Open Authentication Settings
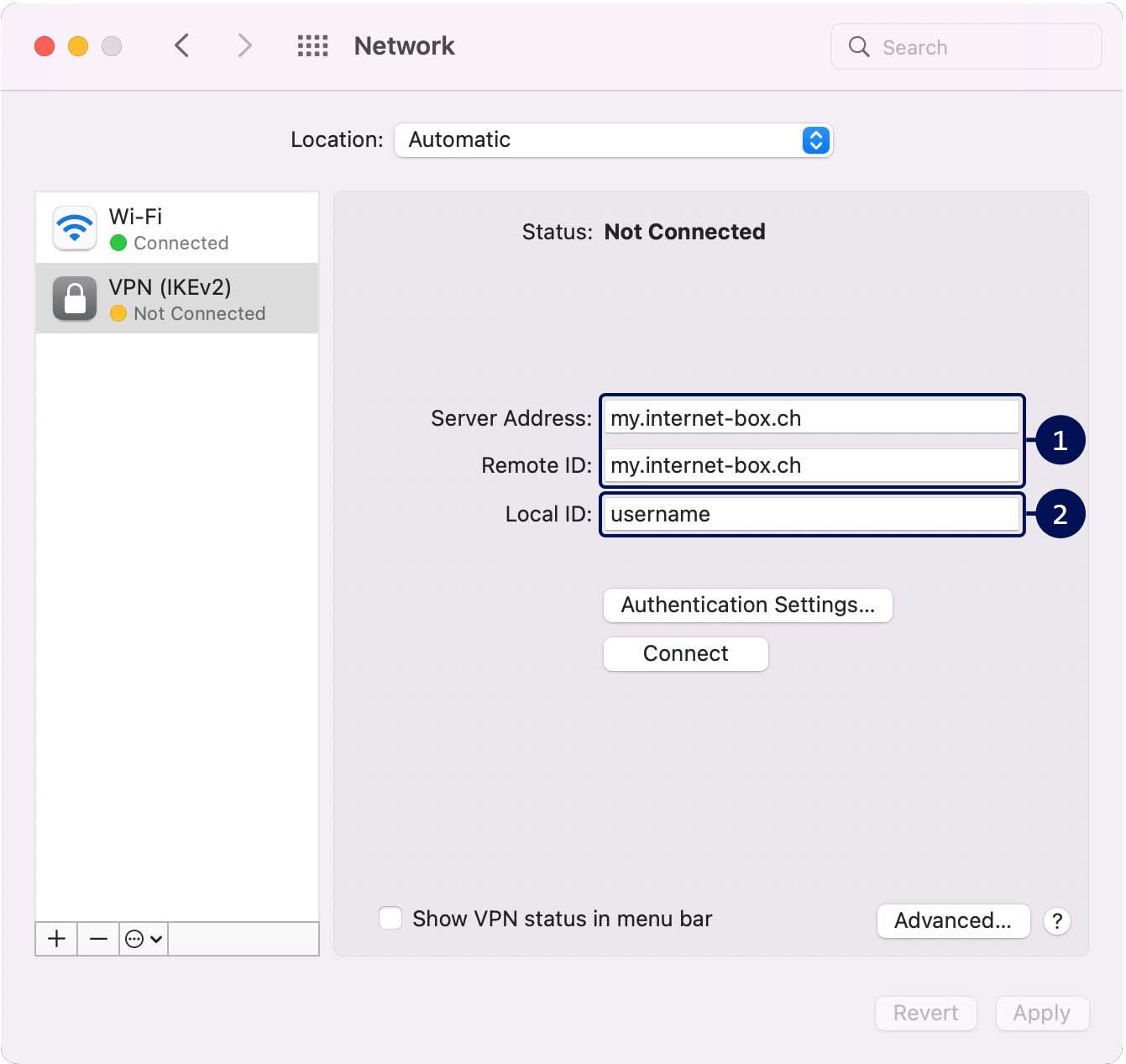This screenshot has width=1126, height=1064. point(747,605)
